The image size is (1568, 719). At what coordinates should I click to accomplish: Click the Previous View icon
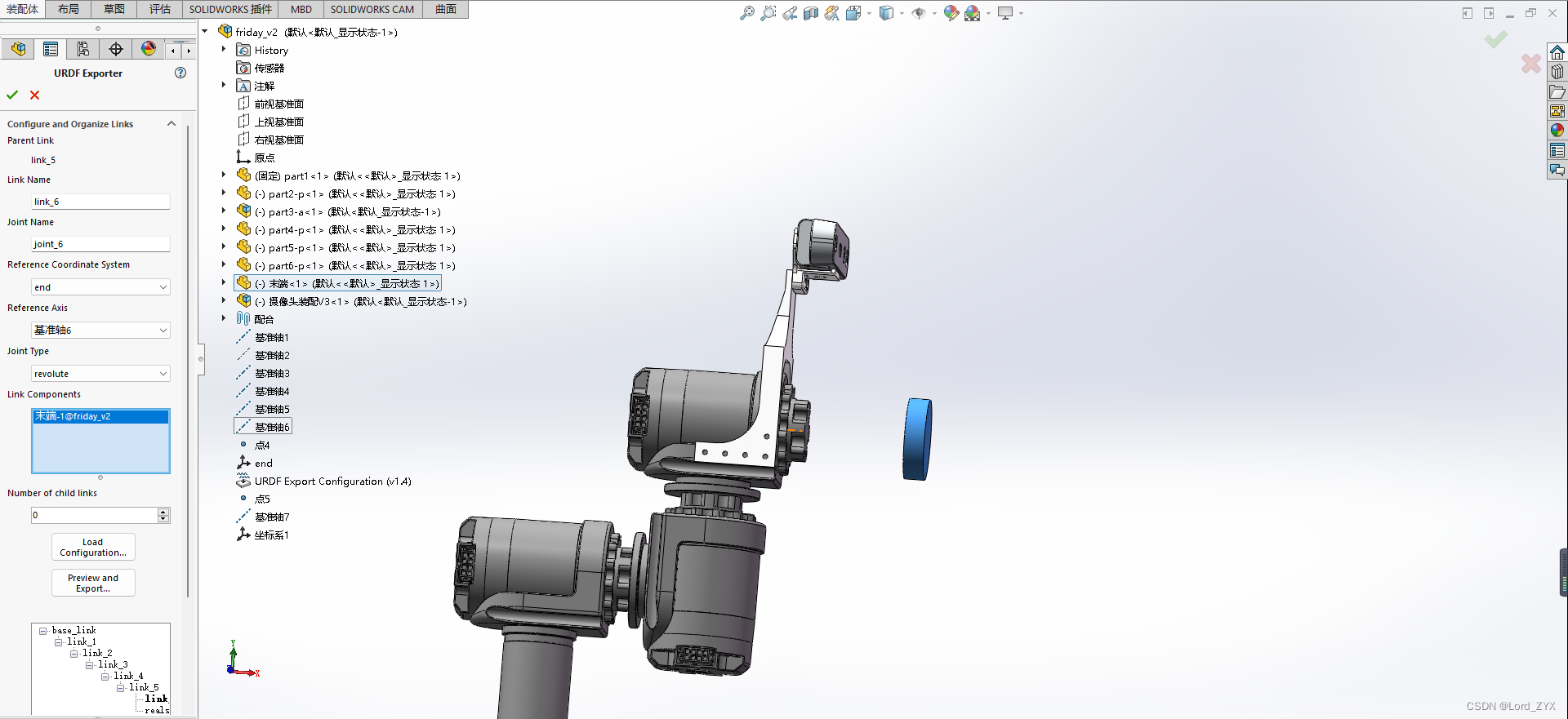point(790,13)
